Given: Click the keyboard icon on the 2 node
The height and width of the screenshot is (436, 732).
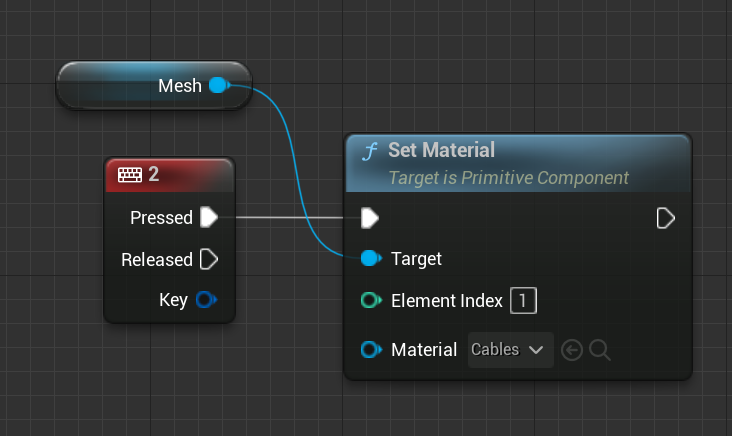Looking at the screenshot, I should click(x=130, y=175).
